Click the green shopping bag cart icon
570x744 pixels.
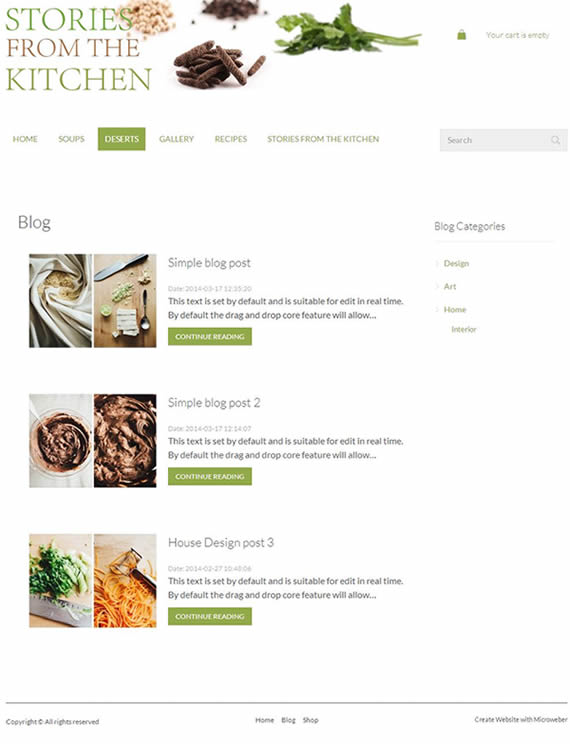[x=461, y=35]
